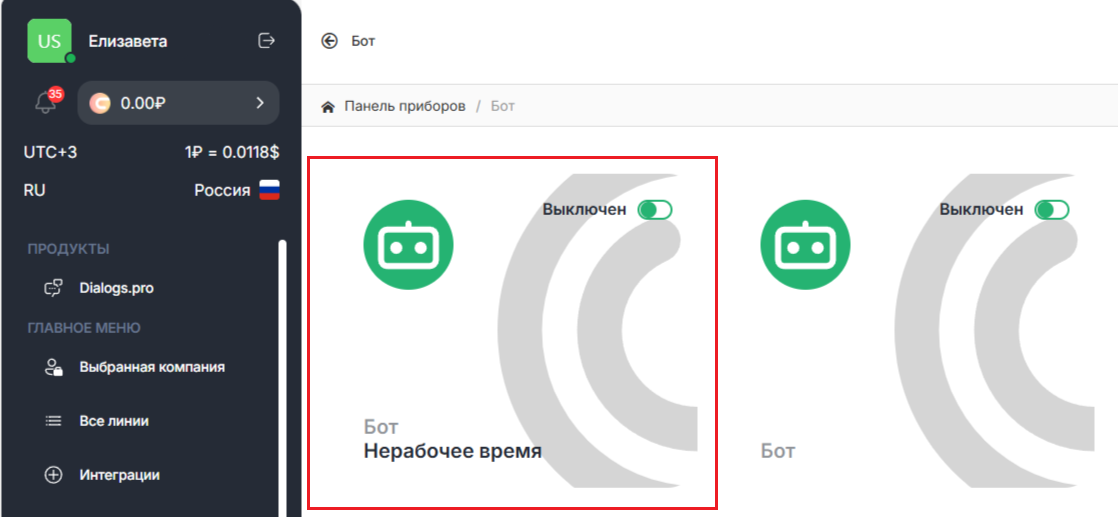
Task: Click the back arrow beside Бот title
Action: [x=329, y=41]
